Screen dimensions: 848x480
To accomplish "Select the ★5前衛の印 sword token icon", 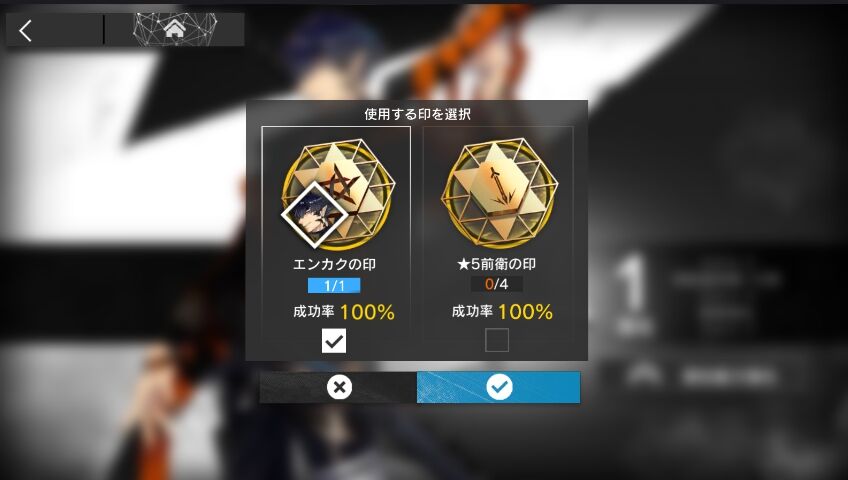I will click(x=499, y=192).
